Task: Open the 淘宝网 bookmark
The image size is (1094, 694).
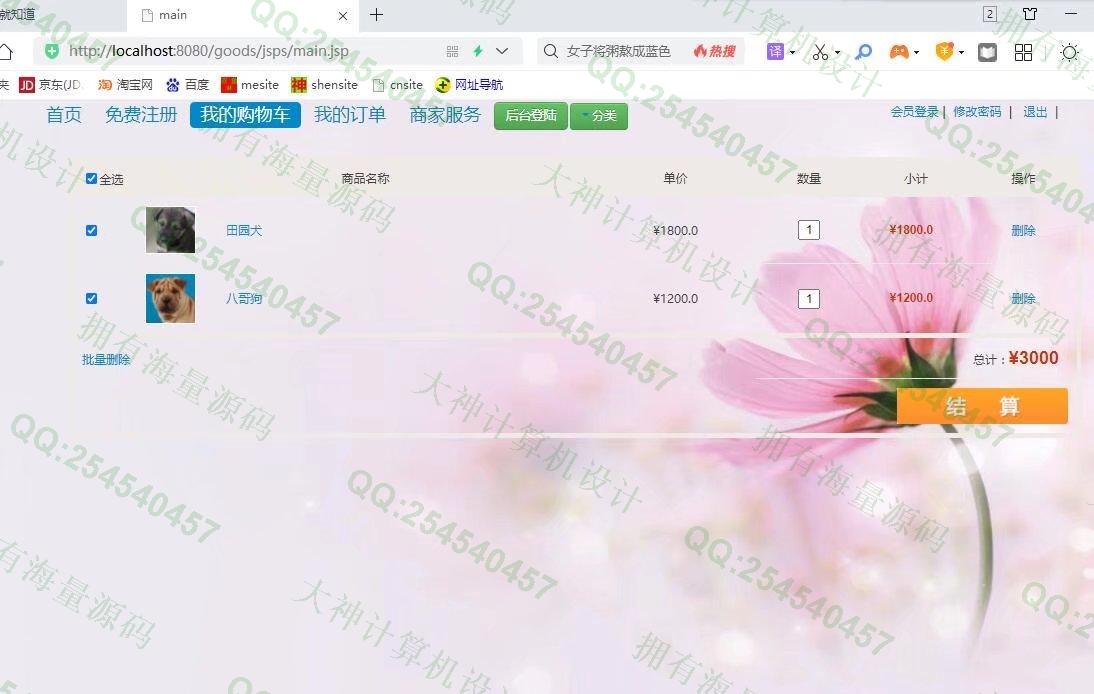Action: (125, 85)
